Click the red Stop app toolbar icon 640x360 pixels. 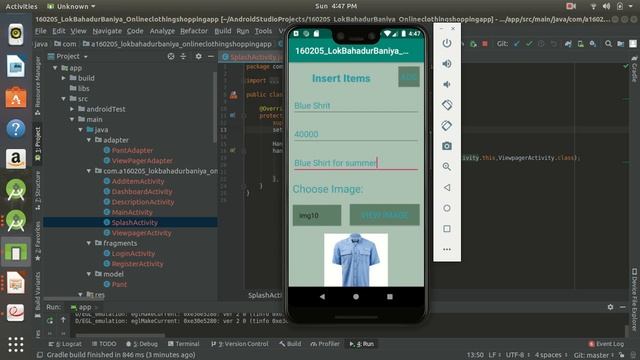(485, 44)
